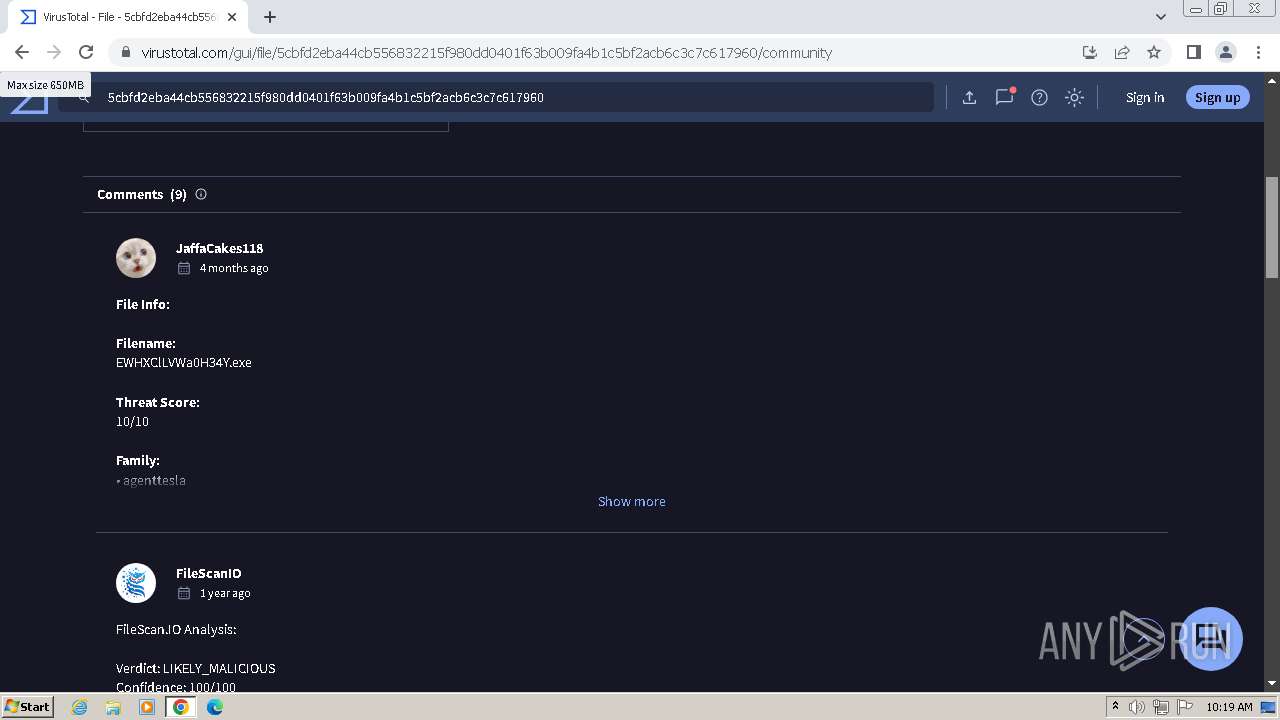Open the Chrome three-dot menu
The height and width of the screenshot is (720, 1280).
tap(1257, 52)
